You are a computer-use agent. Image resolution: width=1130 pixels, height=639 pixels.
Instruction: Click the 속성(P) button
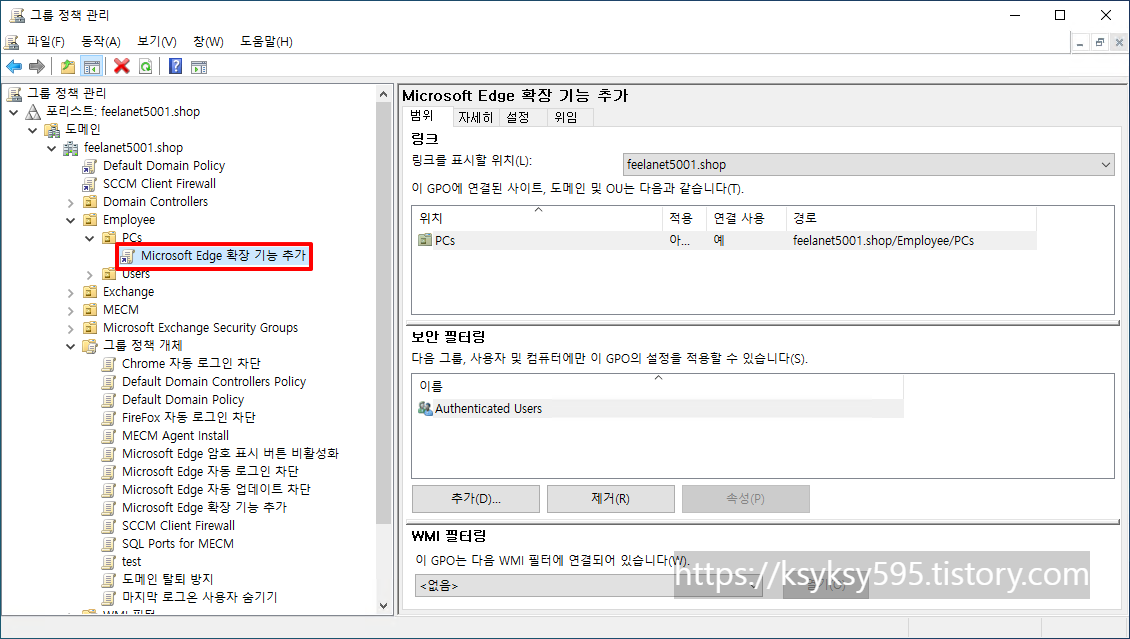point(745,499)
